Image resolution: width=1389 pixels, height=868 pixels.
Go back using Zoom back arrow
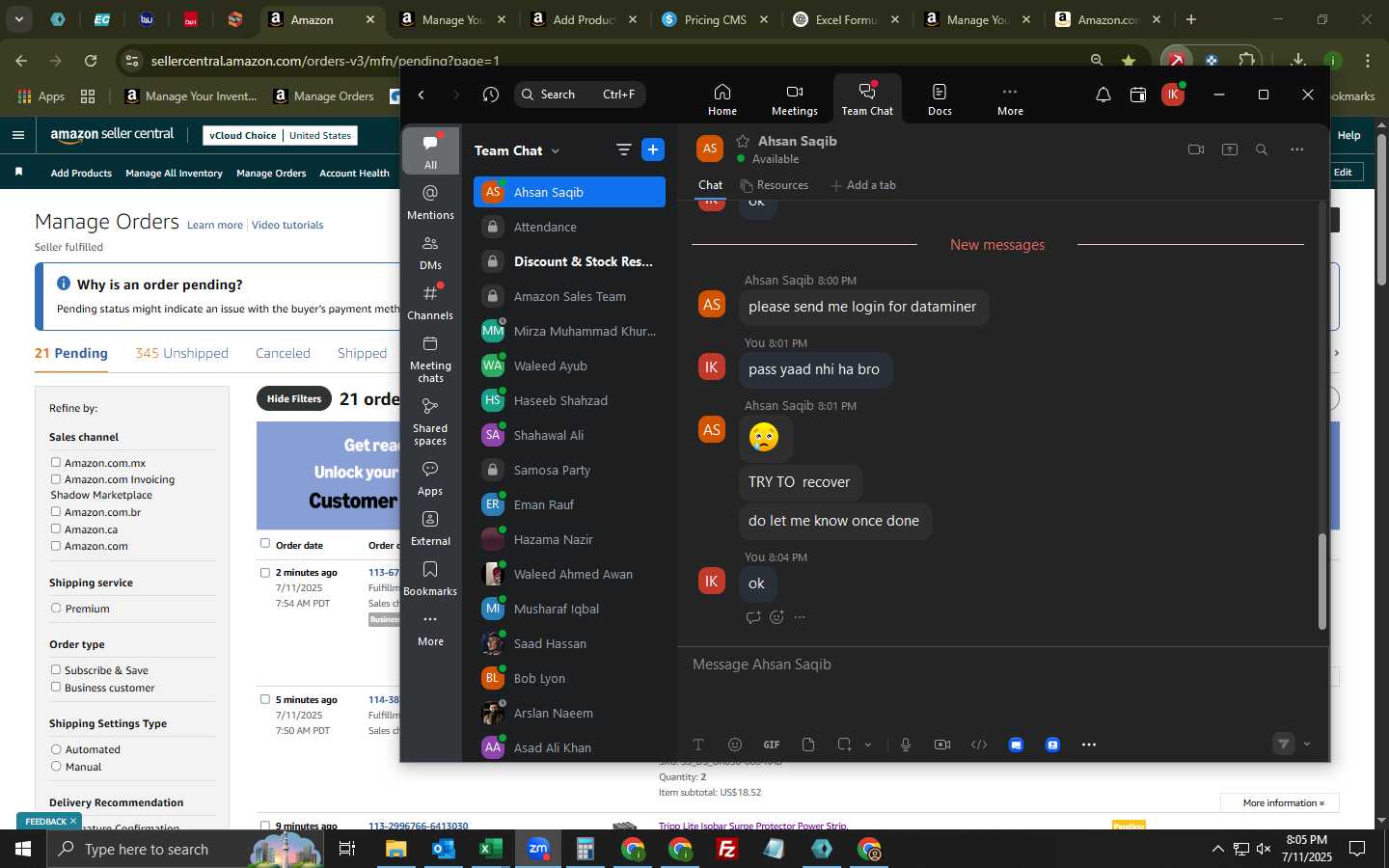point(422,95)
